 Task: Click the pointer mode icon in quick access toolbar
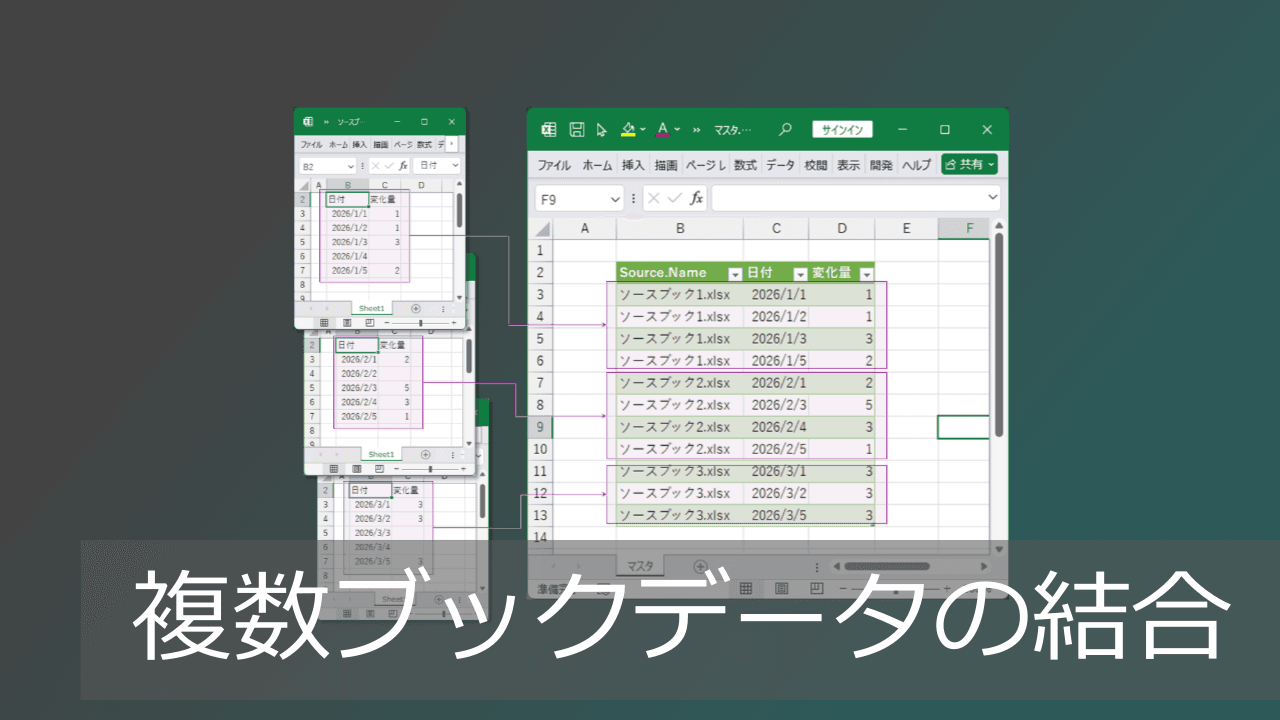point(602,130)
